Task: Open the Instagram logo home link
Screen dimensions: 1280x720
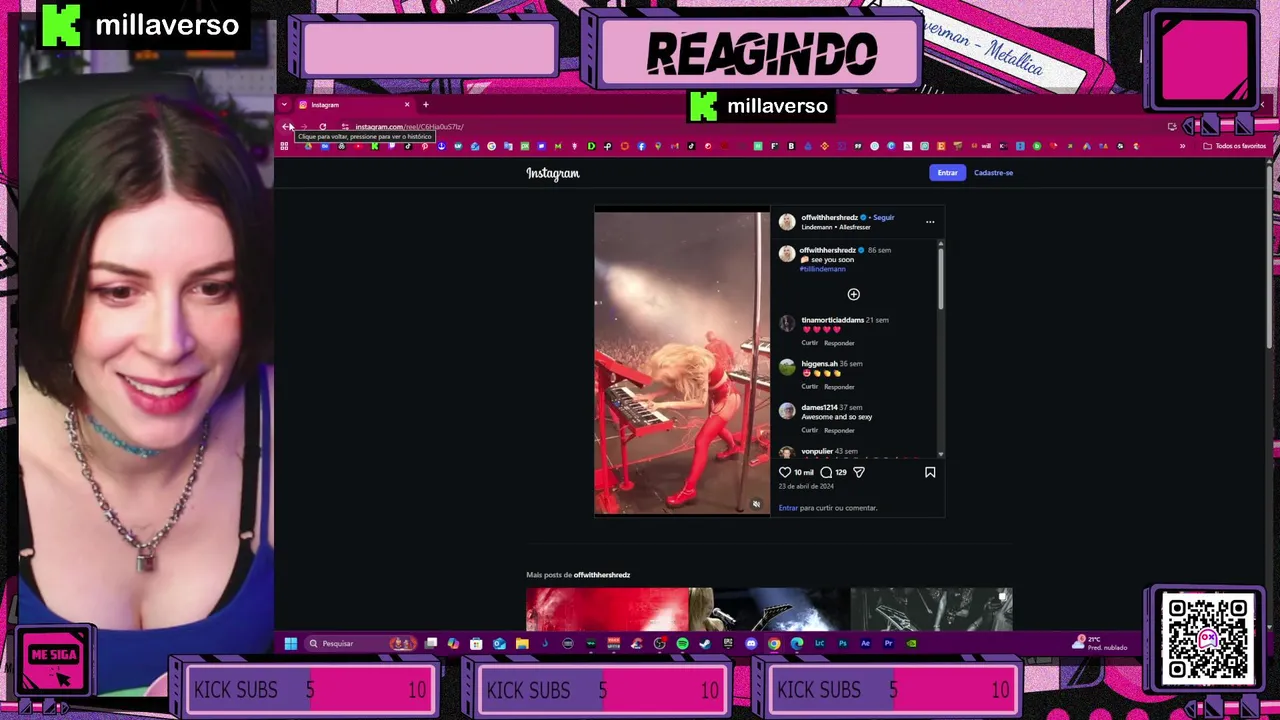Action: coord(553,173)
